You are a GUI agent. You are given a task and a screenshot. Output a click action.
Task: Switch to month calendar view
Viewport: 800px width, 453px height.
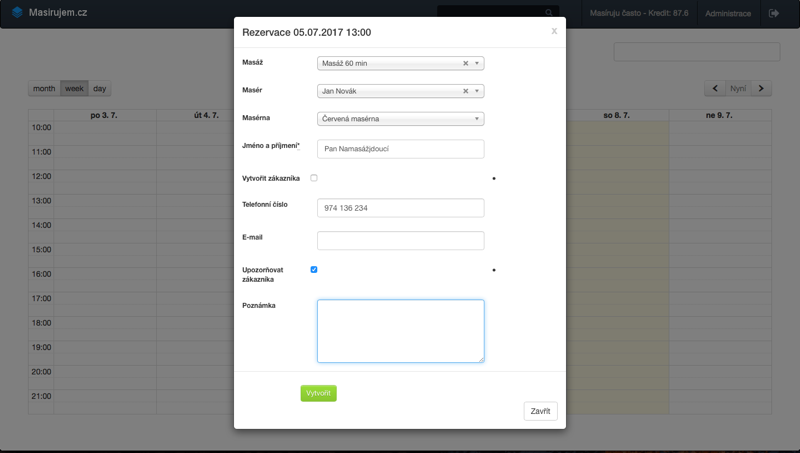(x=44, y=89)
